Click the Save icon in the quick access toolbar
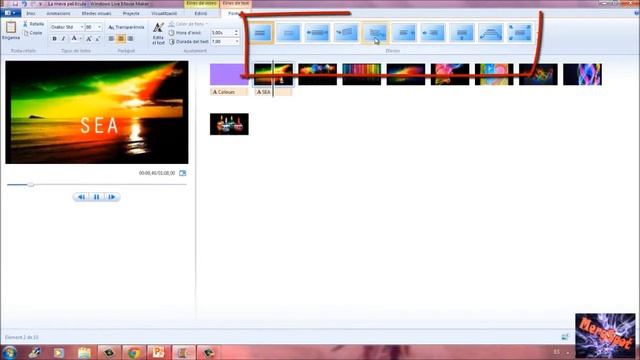Viewport: 640px width, 360px height. [x=16, y=4]
